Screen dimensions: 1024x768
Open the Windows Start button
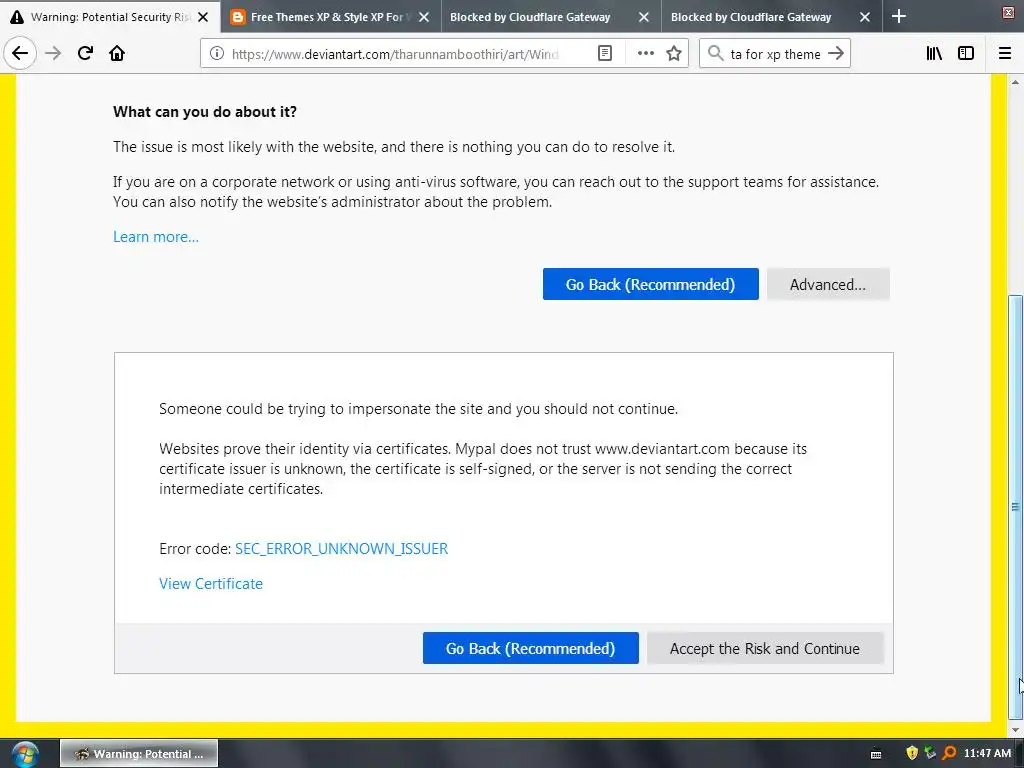coord(24,754)
